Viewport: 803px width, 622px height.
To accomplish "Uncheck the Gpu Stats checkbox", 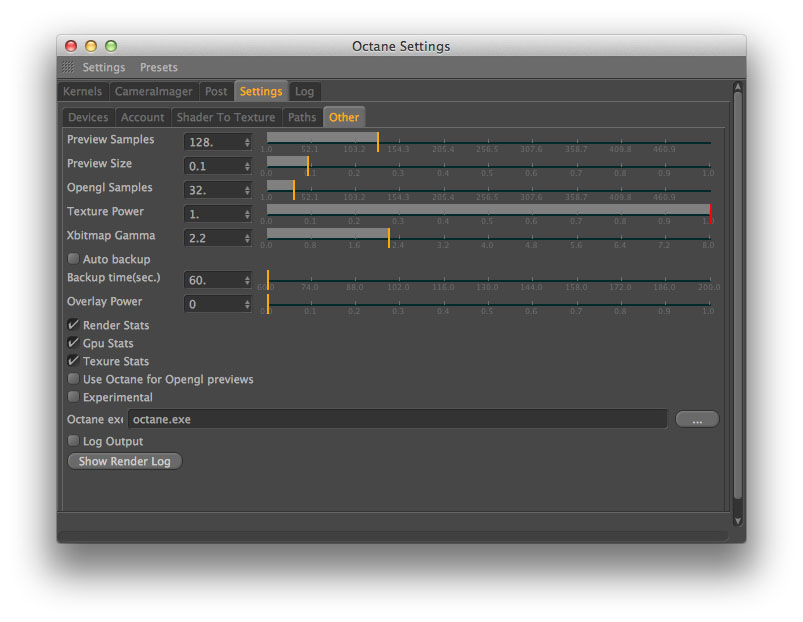I will click(x=73, y=342).
